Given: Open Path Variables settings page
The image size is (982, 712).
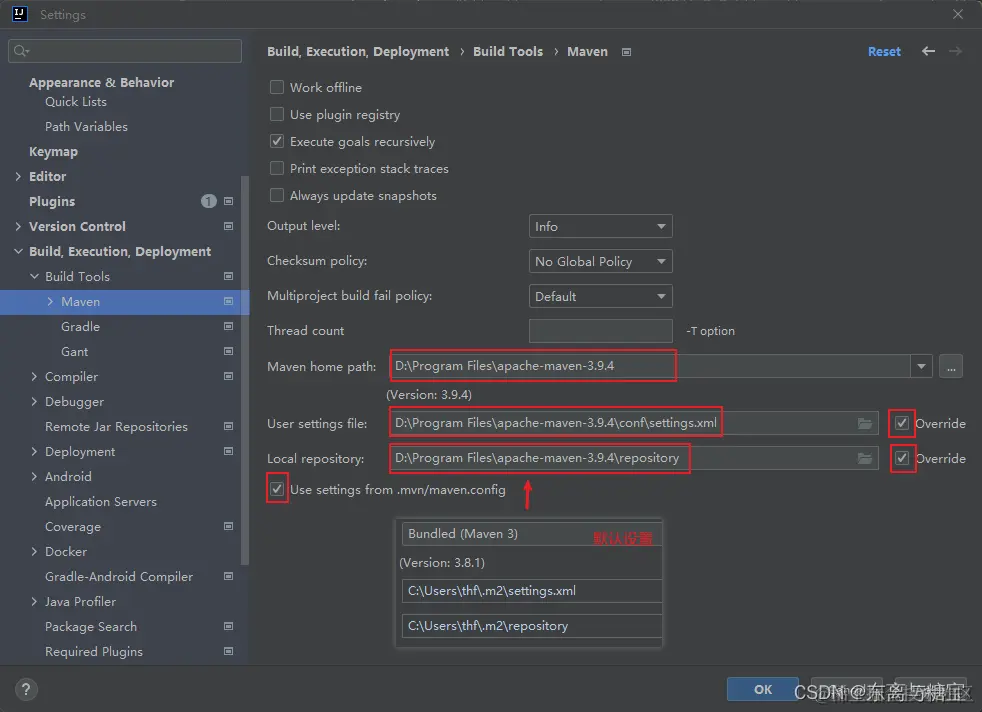Looking at the screenshot, I should (86, 126).
